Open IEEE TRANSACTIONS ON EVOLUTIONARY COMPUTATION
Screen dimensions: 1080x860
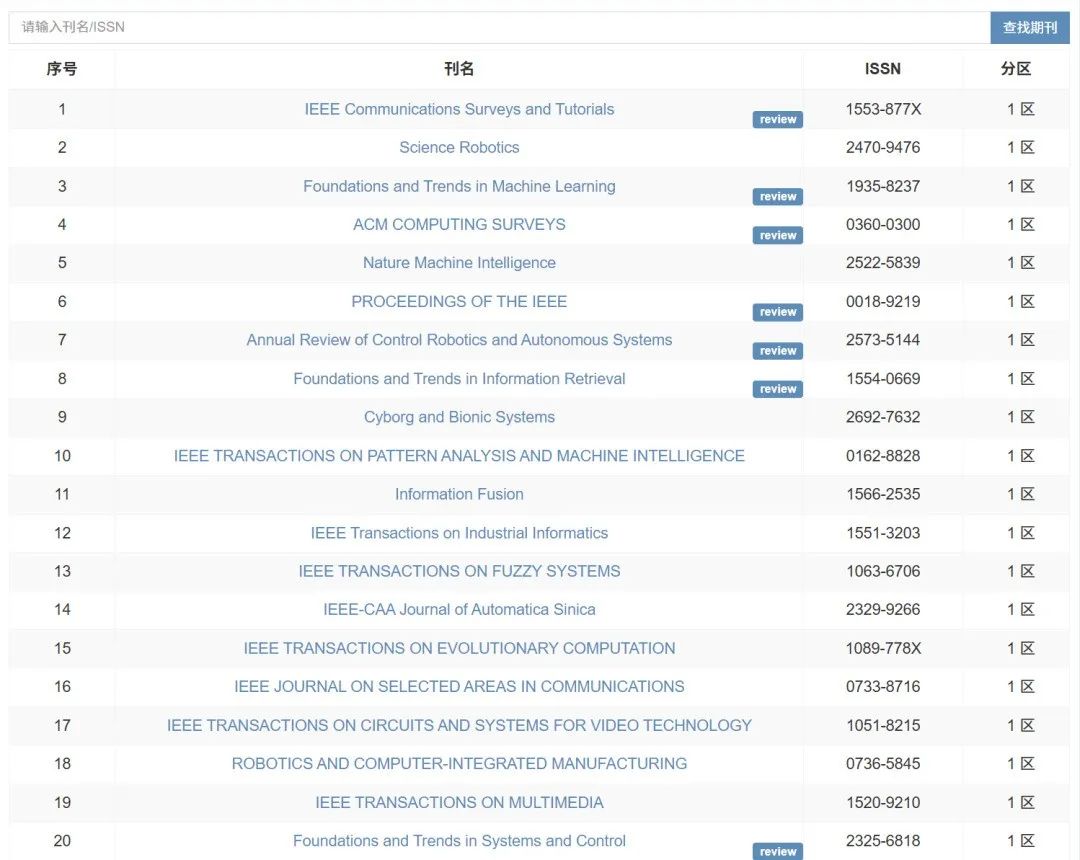[x=459, y=648]
